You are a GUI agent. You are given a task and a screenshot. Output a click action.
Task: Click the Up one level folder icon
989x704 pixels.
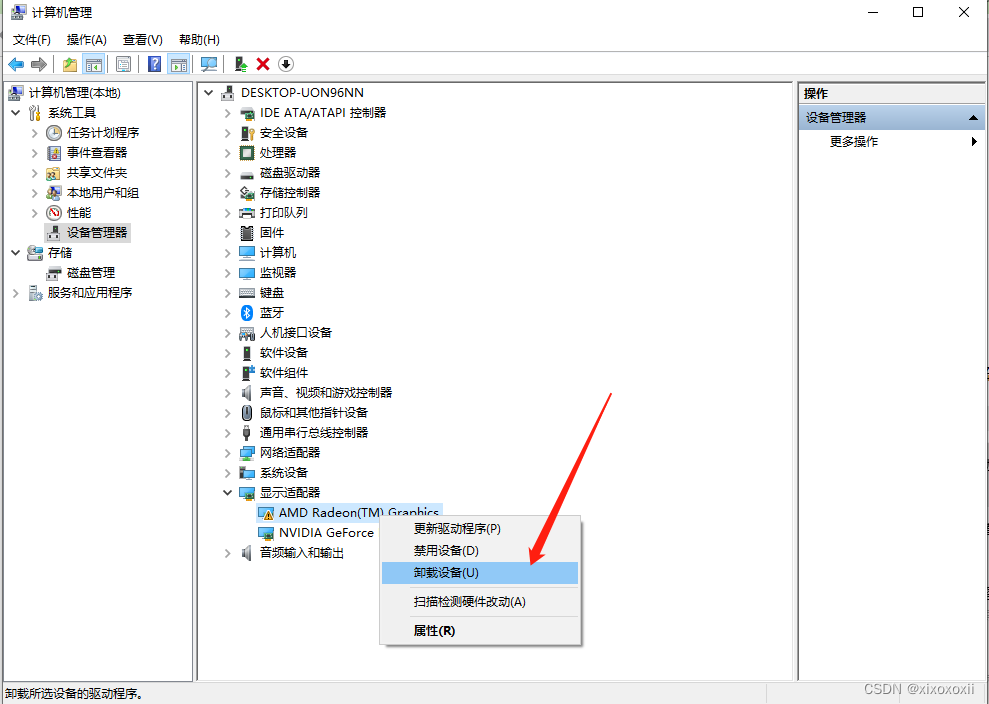click(x=70, y=64)
